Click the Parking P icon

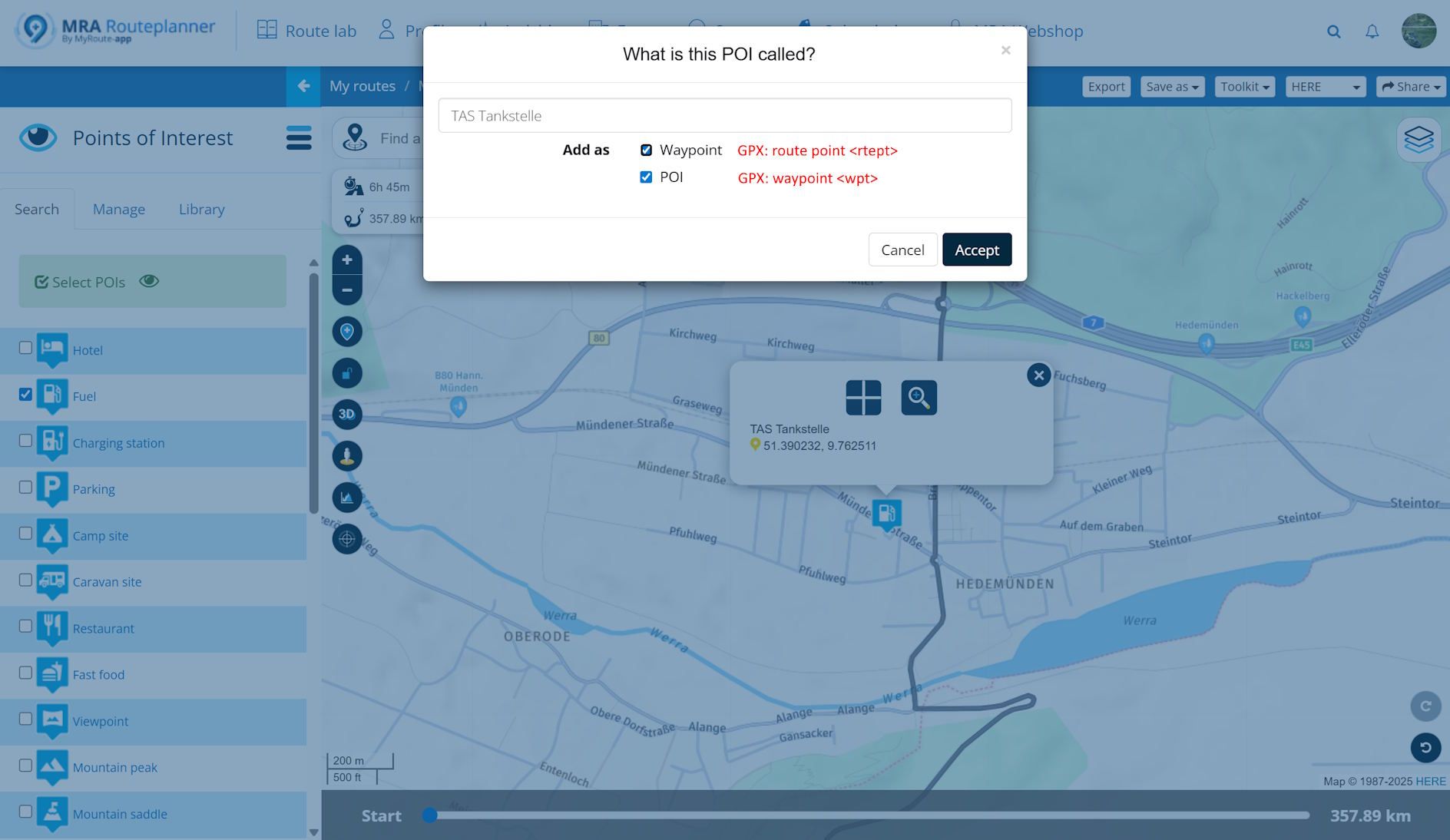click(x=52, y=489)
